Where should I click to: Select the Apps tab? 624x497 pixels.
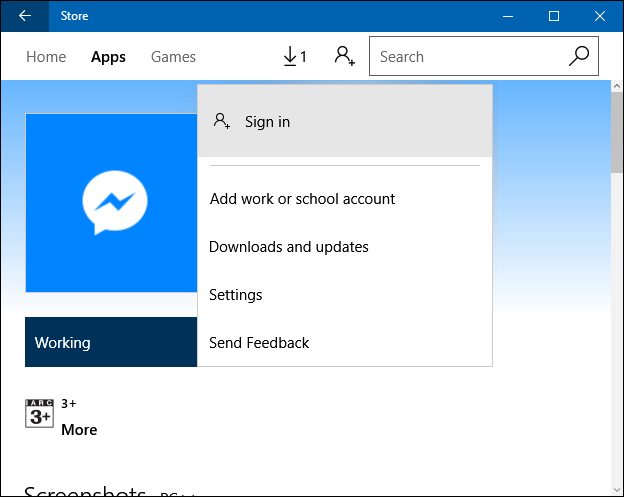108,57
